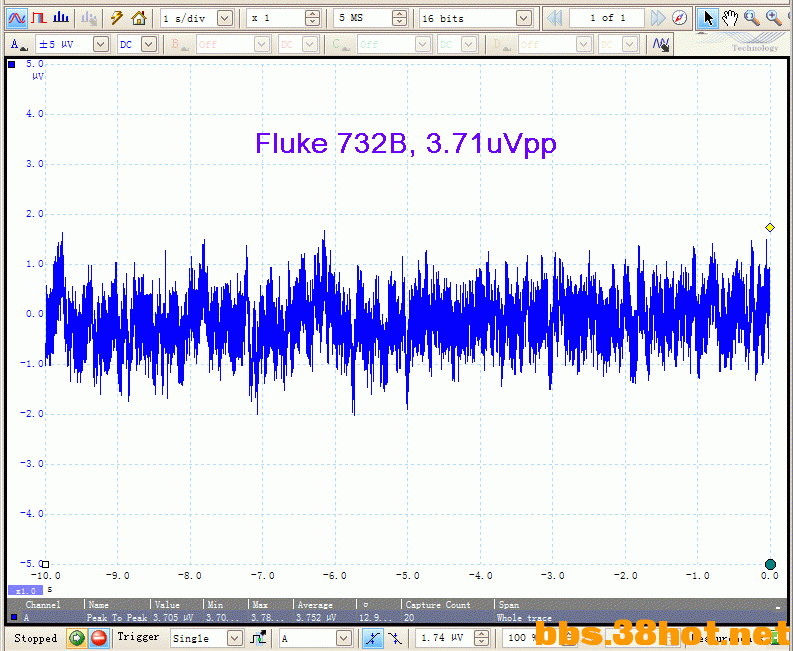Open the timebase 1 s/div dropdown
793x651 pixels.
(x=225, y=19)
